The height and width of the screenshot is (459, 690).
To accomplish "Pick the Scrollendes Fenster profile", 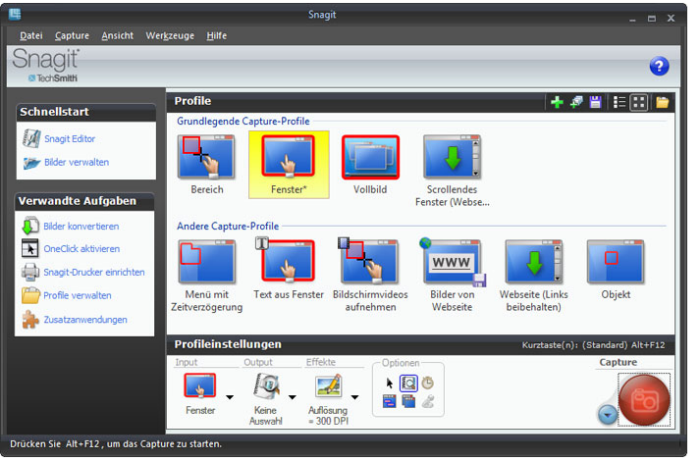I will [452, 171].
